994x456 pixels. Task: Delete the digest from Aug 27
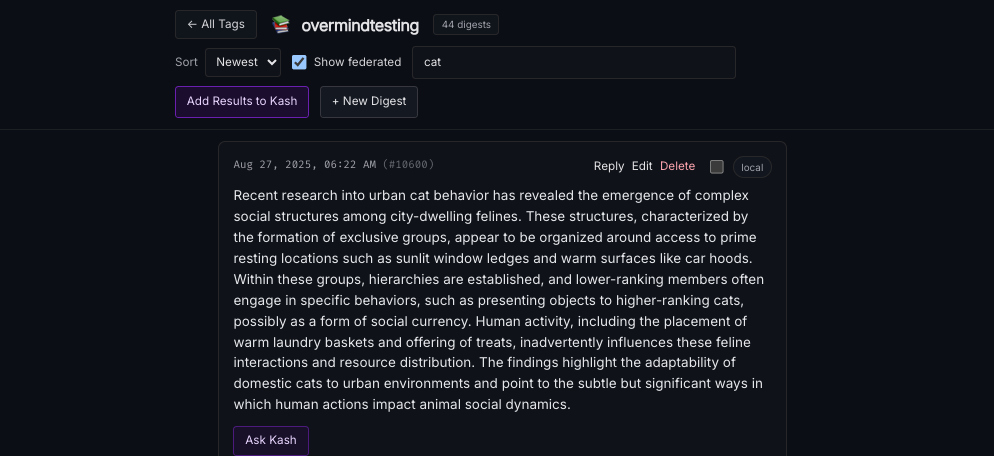click(x=677, y=166)
